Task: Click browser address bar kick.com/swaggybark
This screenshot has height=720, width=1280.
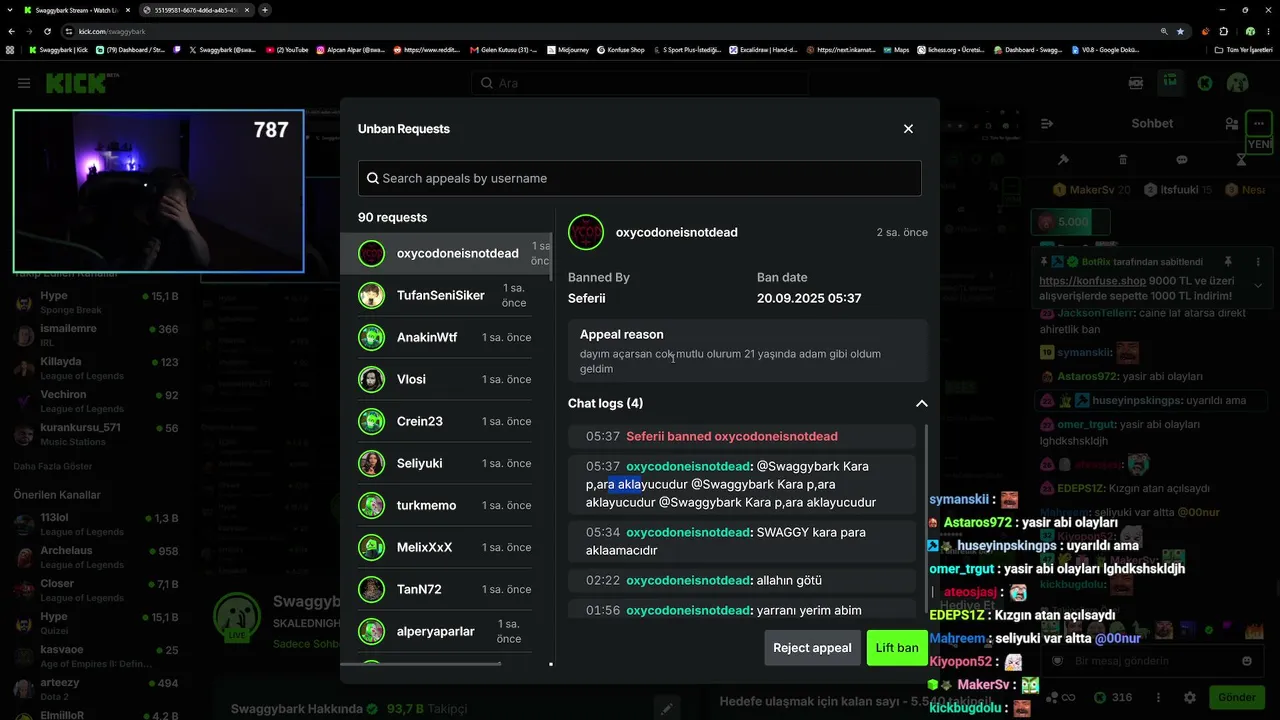Action: (x=620, y=31)
